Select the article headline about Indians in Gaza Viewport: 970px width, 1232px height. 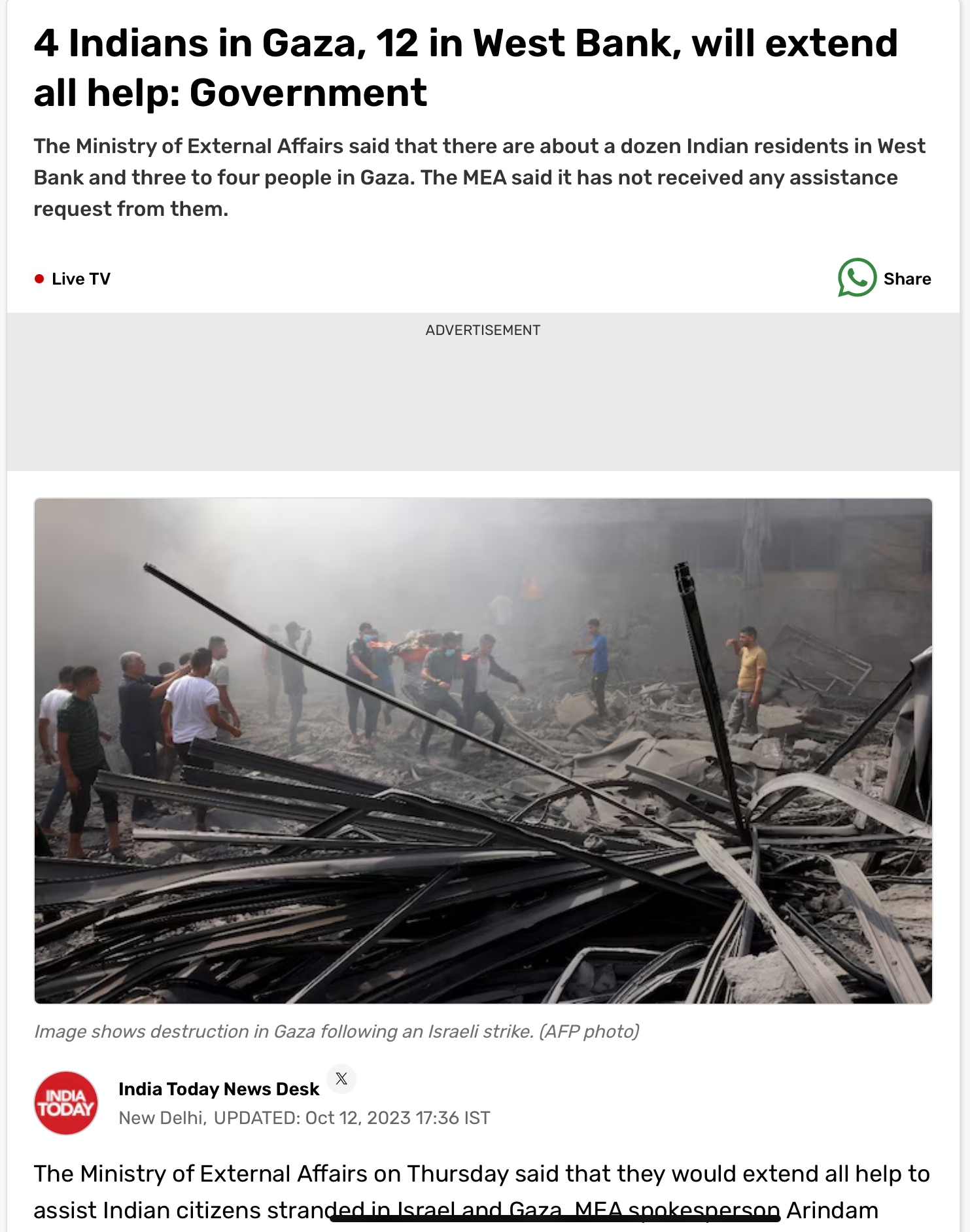[466, 68]
